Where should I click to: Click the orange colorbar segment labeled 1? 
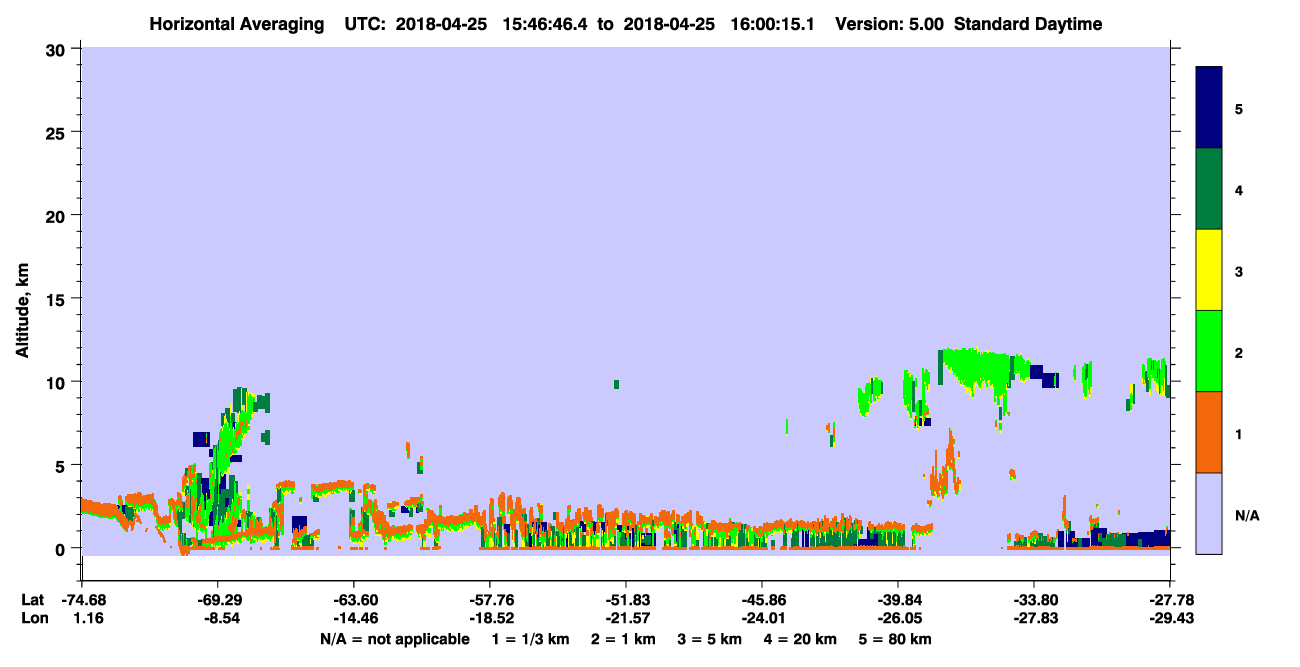click(x=1209, y=432)
